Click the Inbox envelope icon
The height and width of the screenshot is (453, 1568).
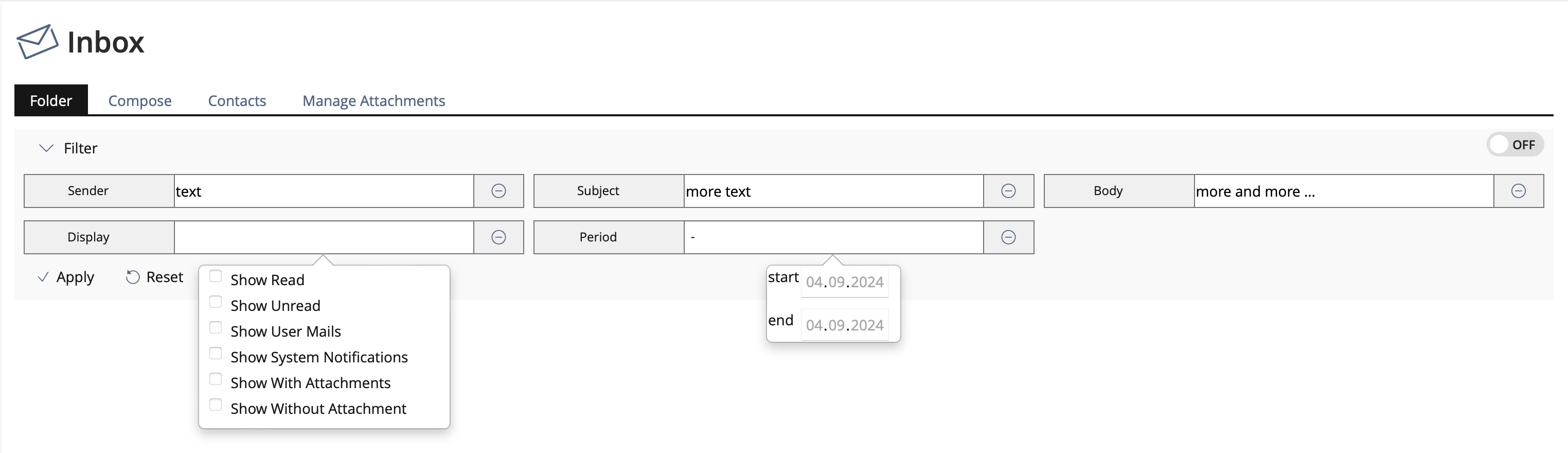click(37, 41)
